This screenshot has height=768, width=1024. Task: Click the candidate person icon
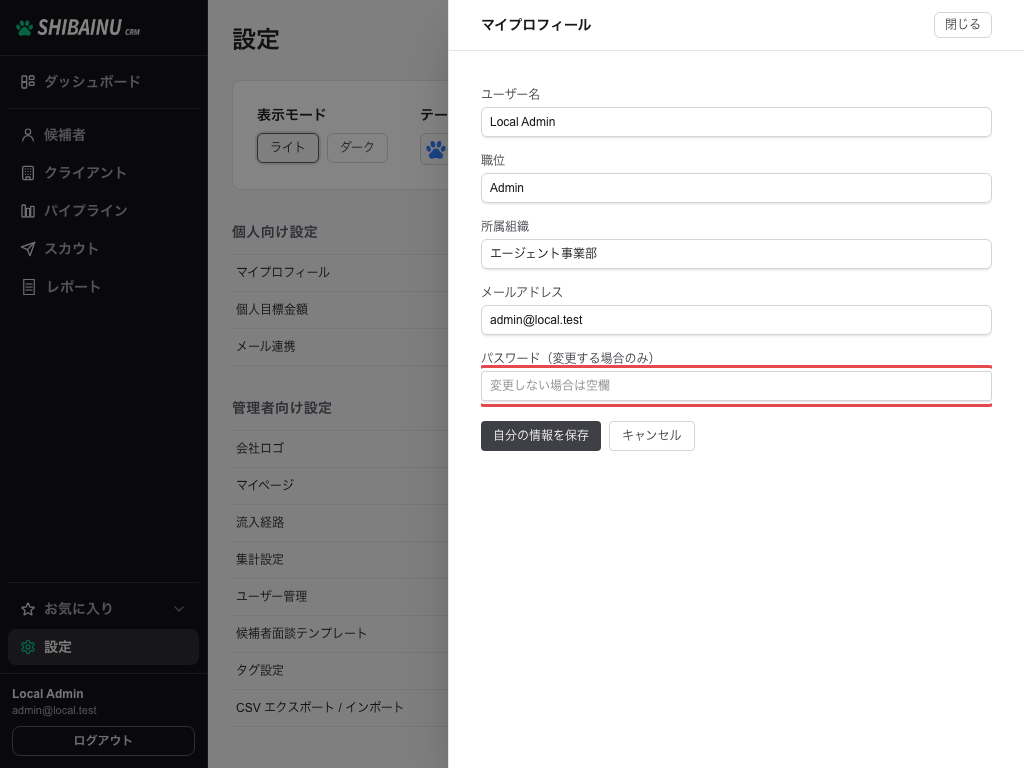[x=27, y=135]
